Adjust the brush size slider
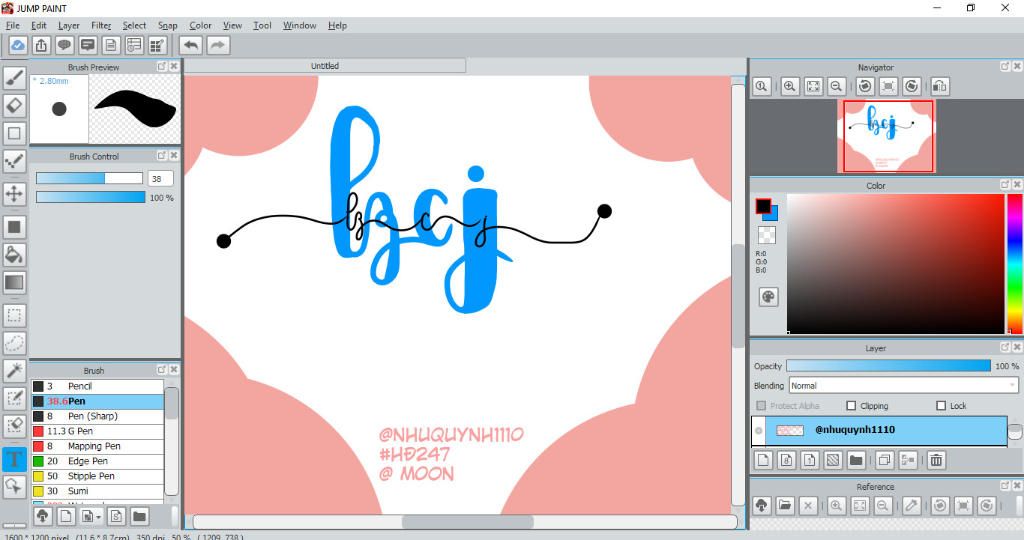 (89, 178)
